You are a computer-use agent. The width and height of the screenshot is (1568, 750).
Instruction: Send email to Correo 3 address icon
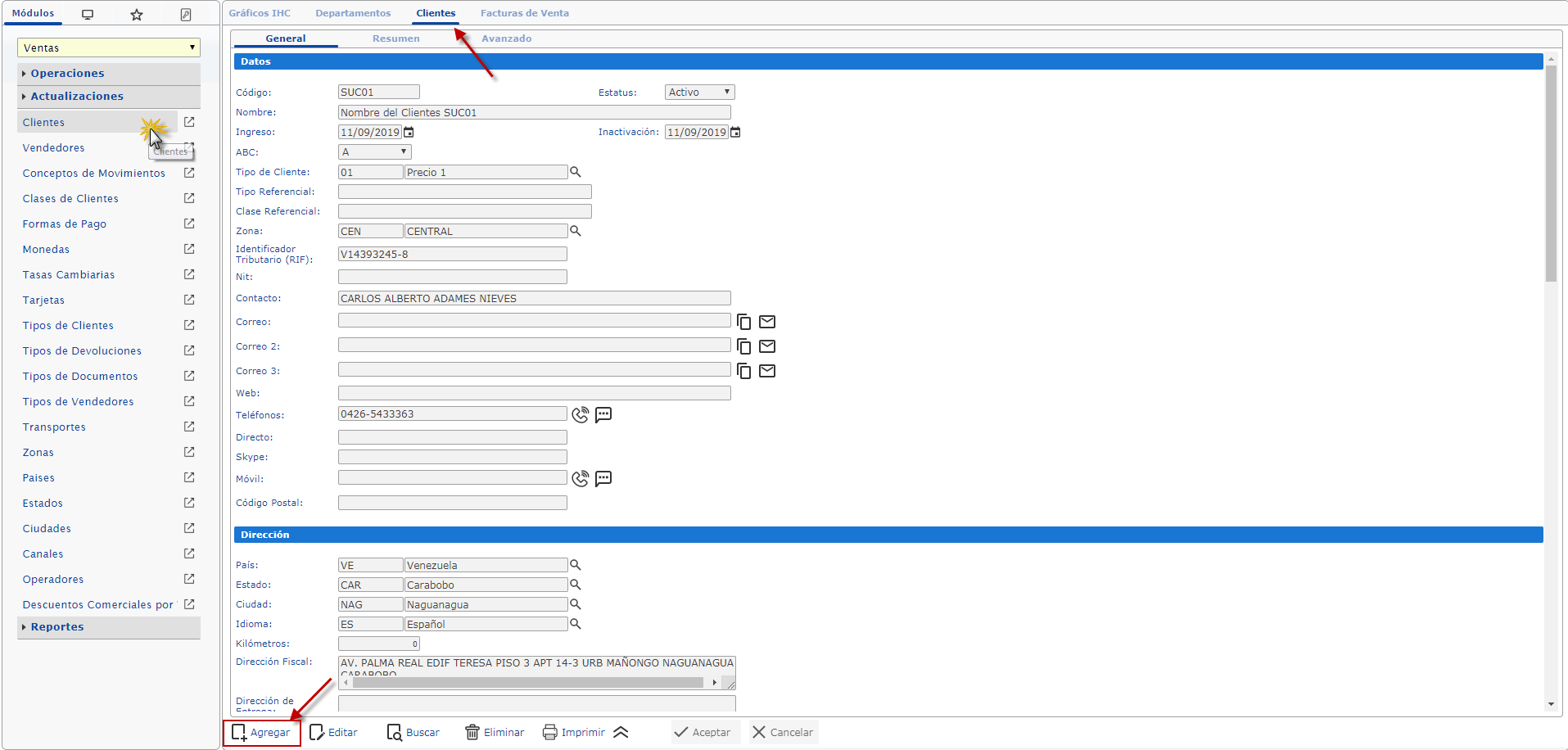(767, 371)
